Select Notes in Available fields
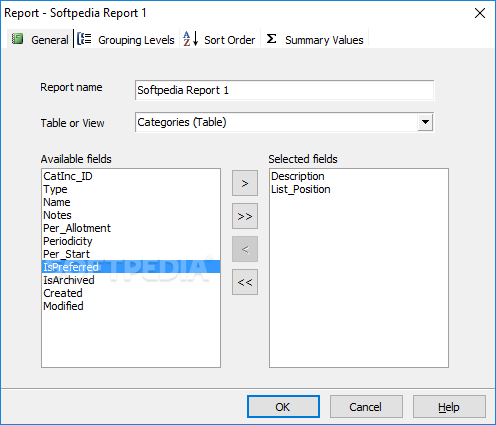Image resolution: width=496 pixels, height=425 pixels. (x=131, y=215)
